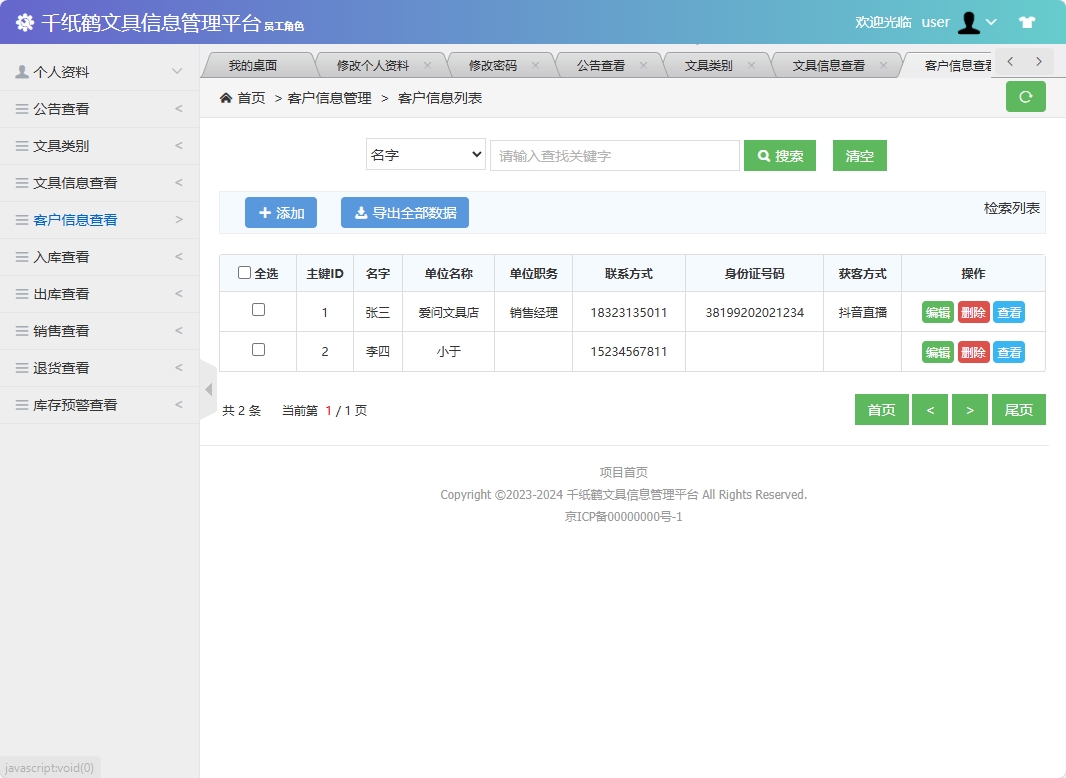Click the gift icon in the header
The image size is (1066, 778).
[x=1027, y=21]
